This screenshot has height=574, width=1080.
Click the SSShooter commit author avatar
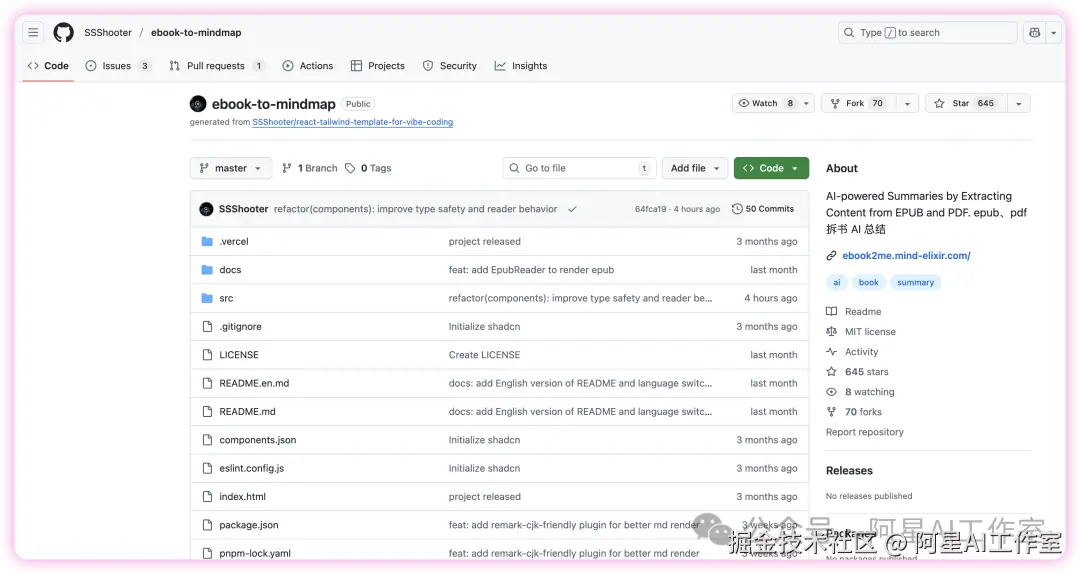coord(206,209)
